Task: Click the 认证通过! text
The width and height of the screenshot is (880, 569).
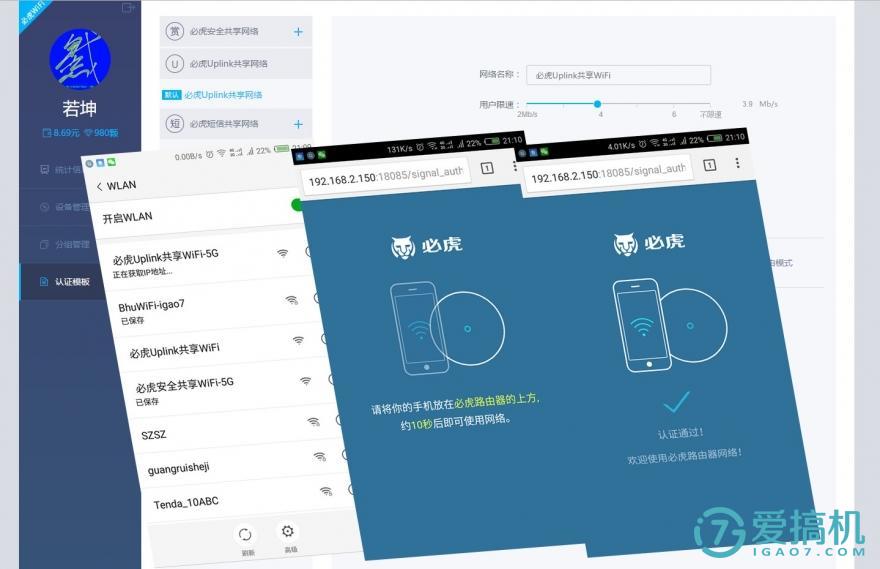Action: (681, 433)
